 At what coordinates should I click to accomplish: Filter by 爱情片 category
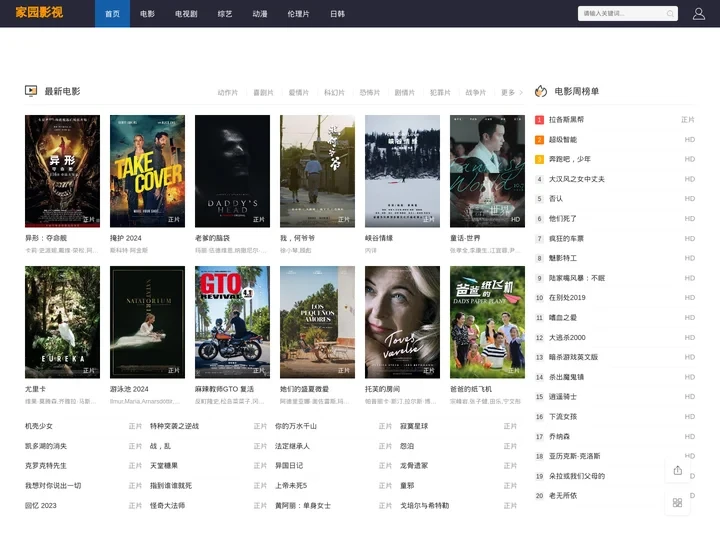tap(298, 93)
